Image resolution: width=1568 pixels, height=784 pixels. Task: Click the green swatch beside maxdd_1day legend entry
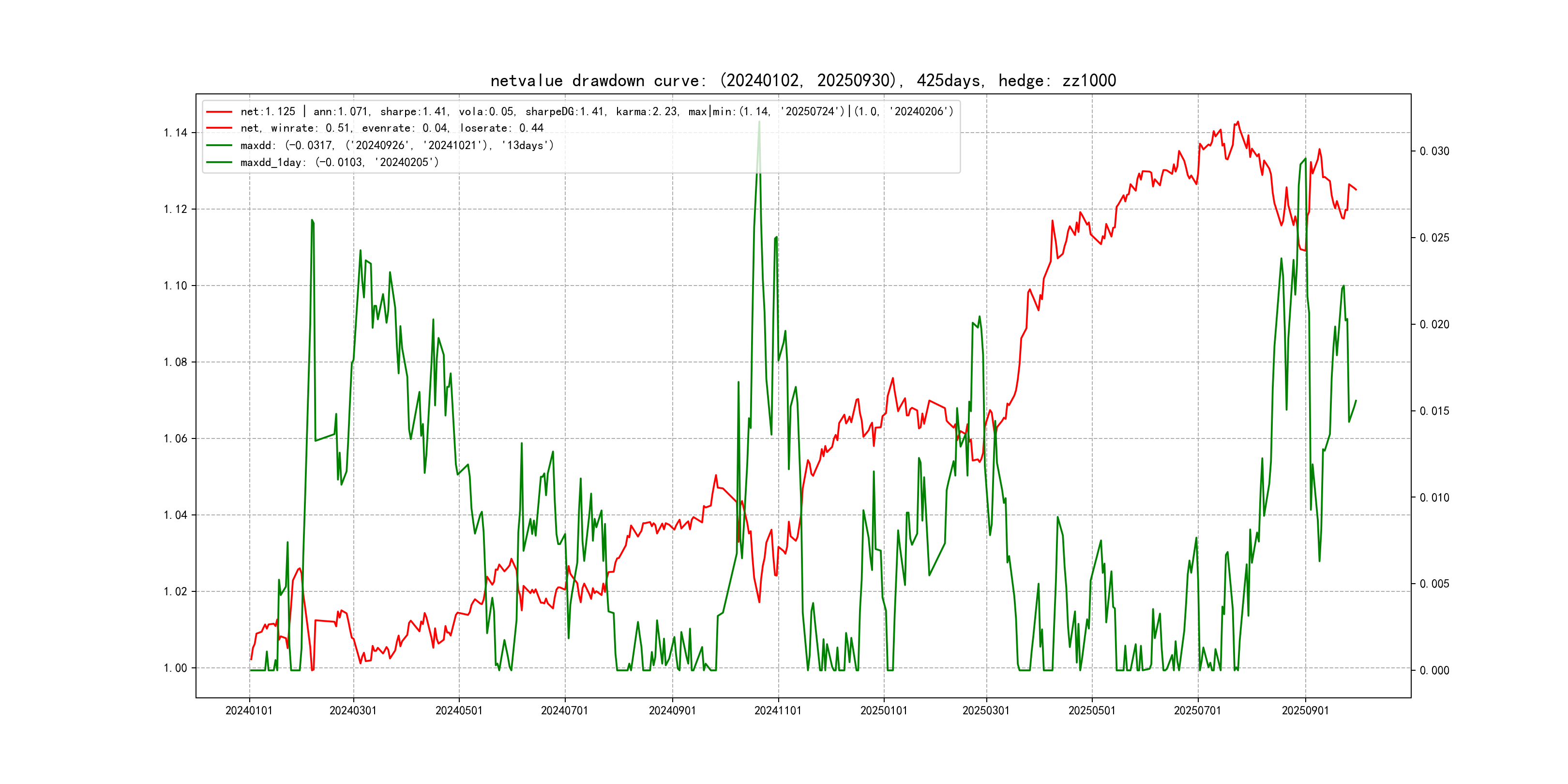tap(219, 163)
